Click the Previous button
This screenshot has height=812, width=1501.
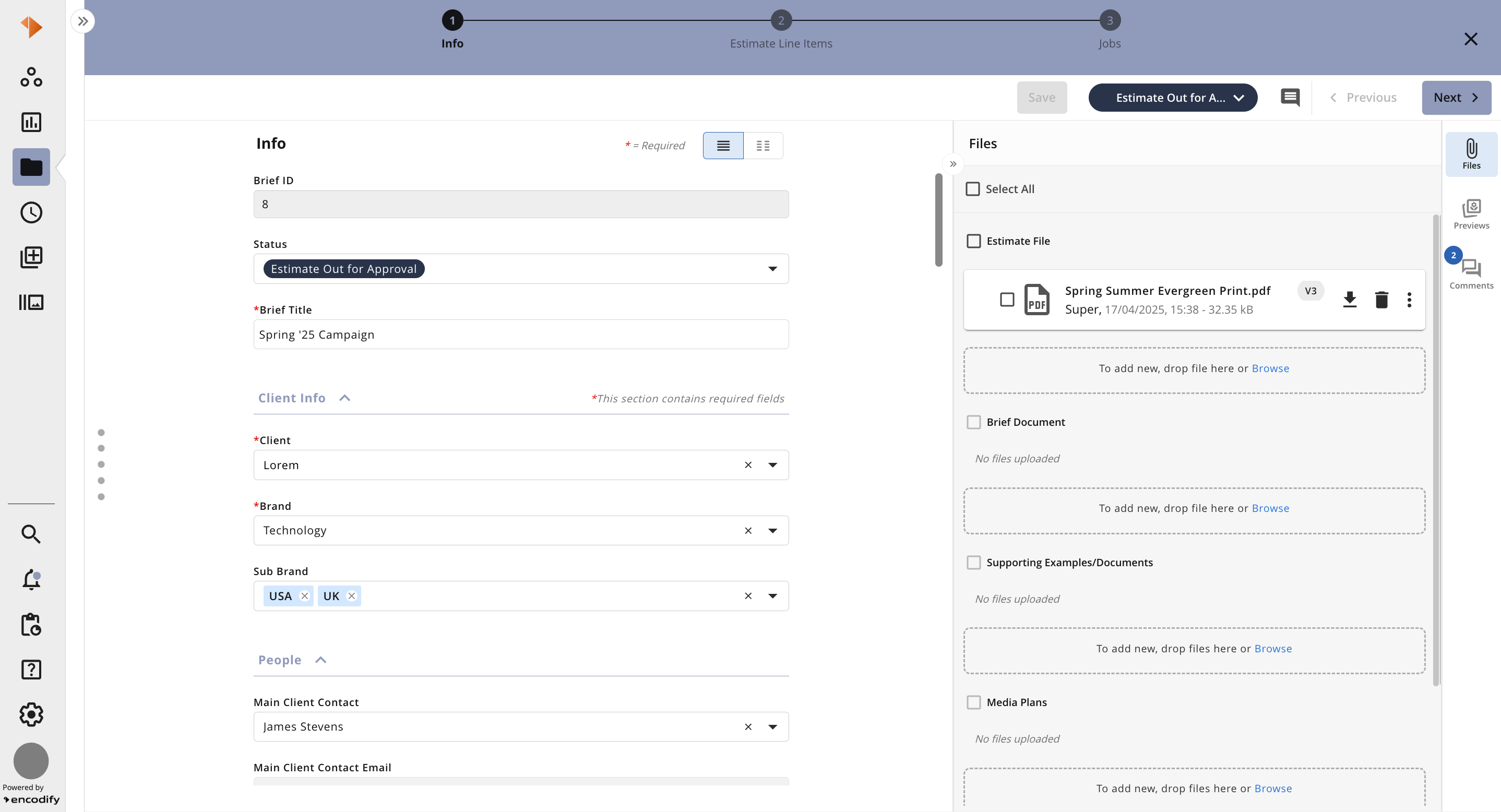1363,98
